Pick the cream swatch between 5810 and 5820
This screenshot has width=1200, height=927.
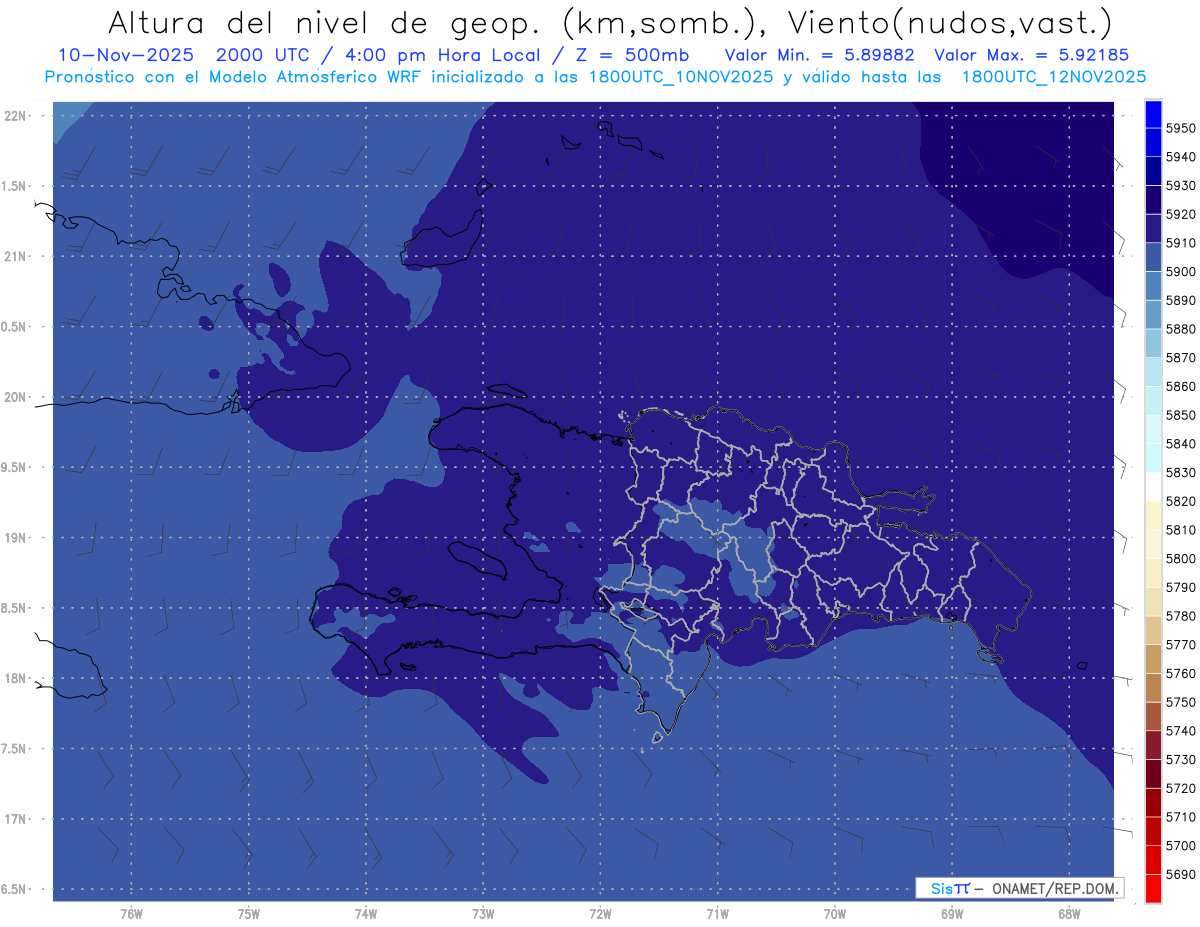(x=1153, y=515)
